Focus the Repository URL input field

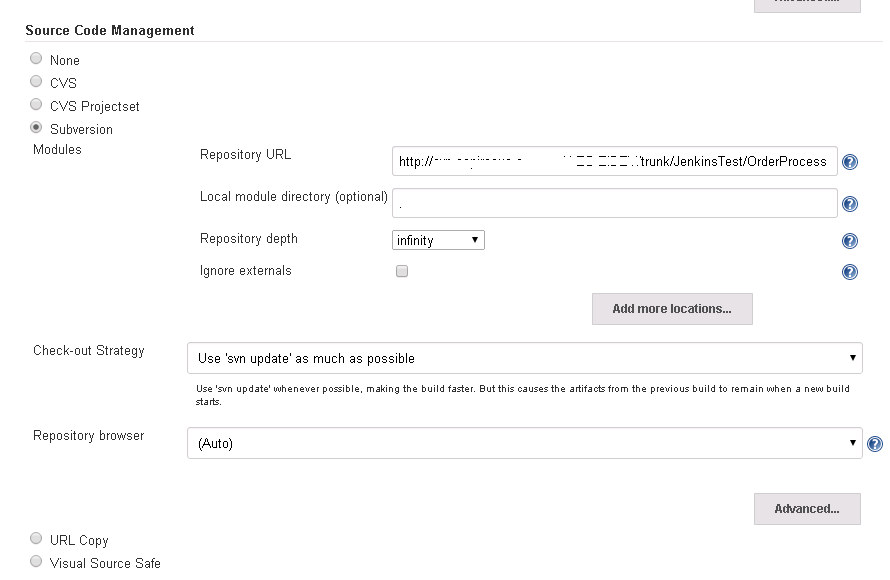click(x=615, y=161)
